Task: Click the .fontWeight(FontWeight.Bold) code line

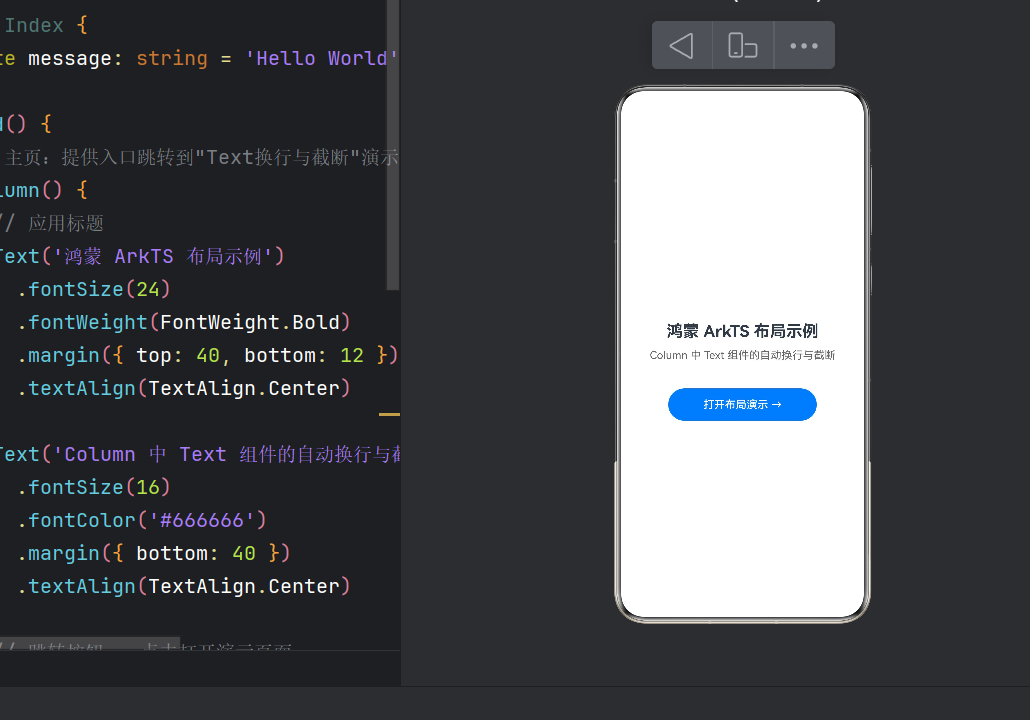Action: pos(184,322)
